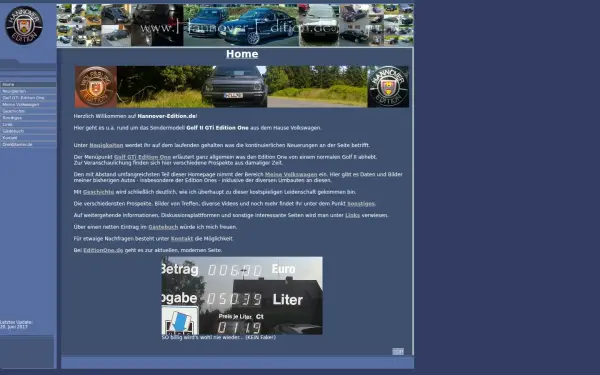600x375 pixels.
Task: Click the Home page heading
Action: click(x=242, y=54)
